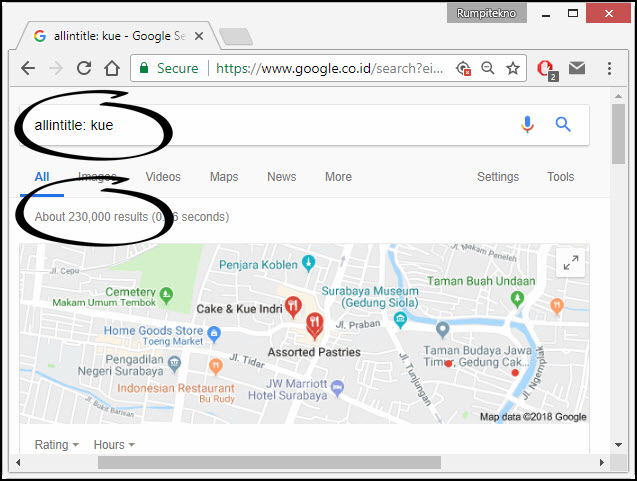Click the Toeng Market label
Image resolution: width=637 pixels, height=481 pixels.
[x=173, y=341]
